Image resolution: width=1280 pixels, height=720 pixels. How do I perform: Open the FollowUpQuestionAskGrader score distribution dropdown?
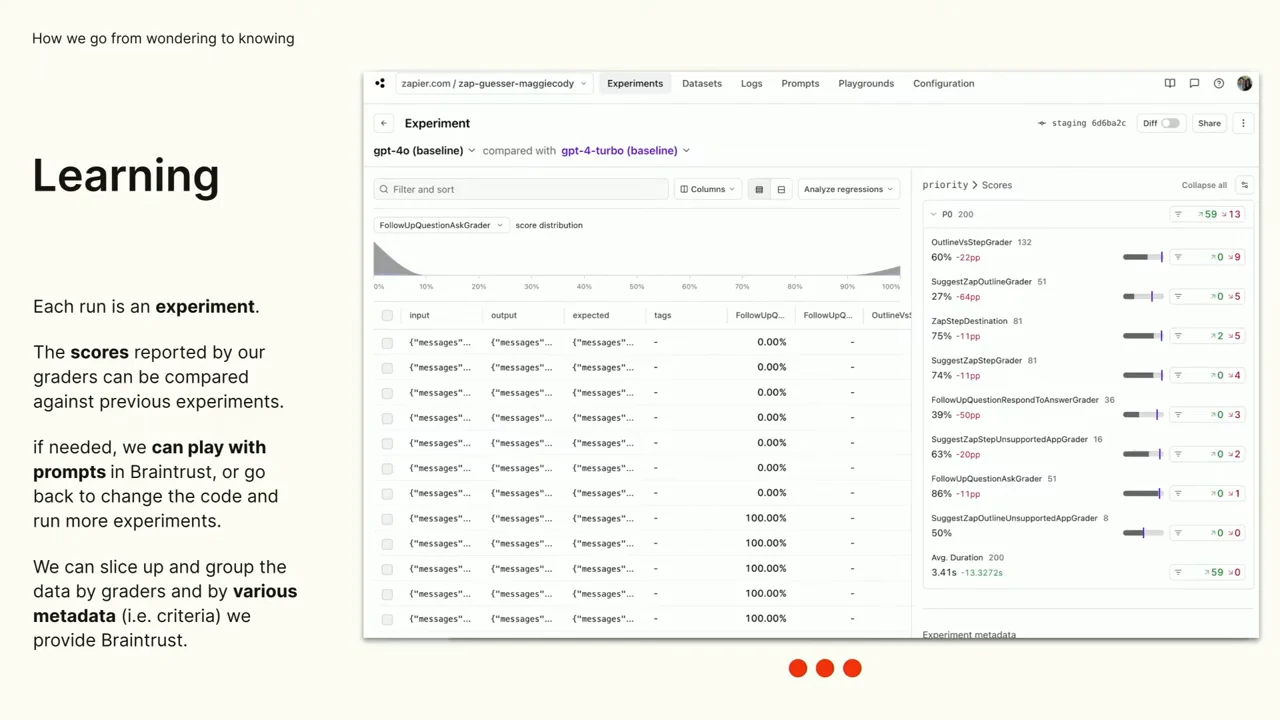tap(441, 225)
